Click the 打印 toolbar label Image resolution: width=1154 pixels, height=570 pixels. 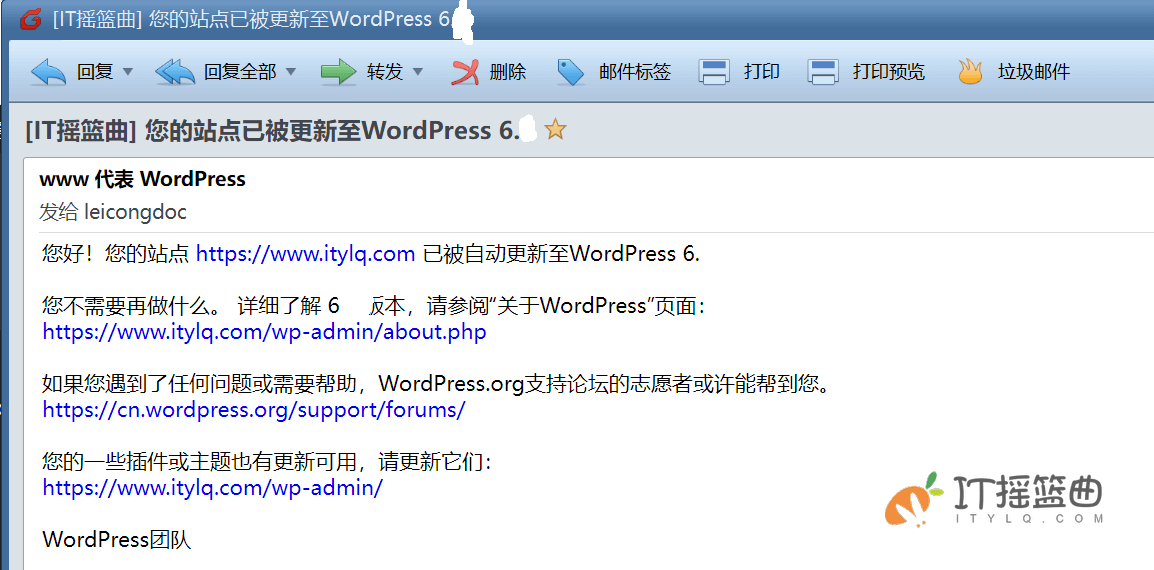(x=762, y=72)
